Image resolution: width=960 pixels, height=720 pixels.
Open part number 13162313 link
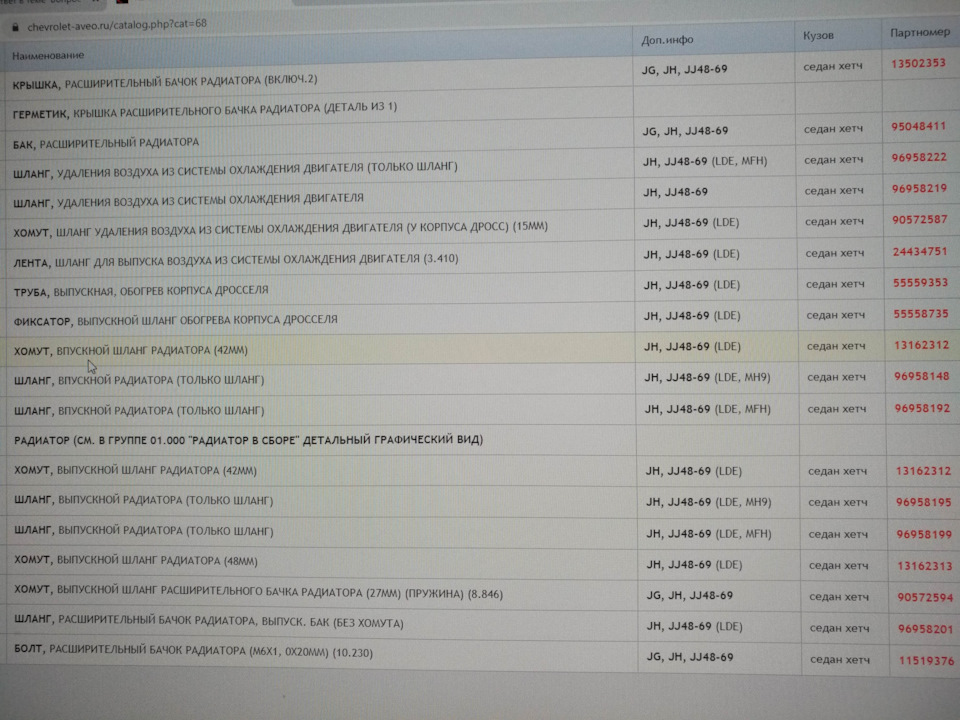click(924, 566)
